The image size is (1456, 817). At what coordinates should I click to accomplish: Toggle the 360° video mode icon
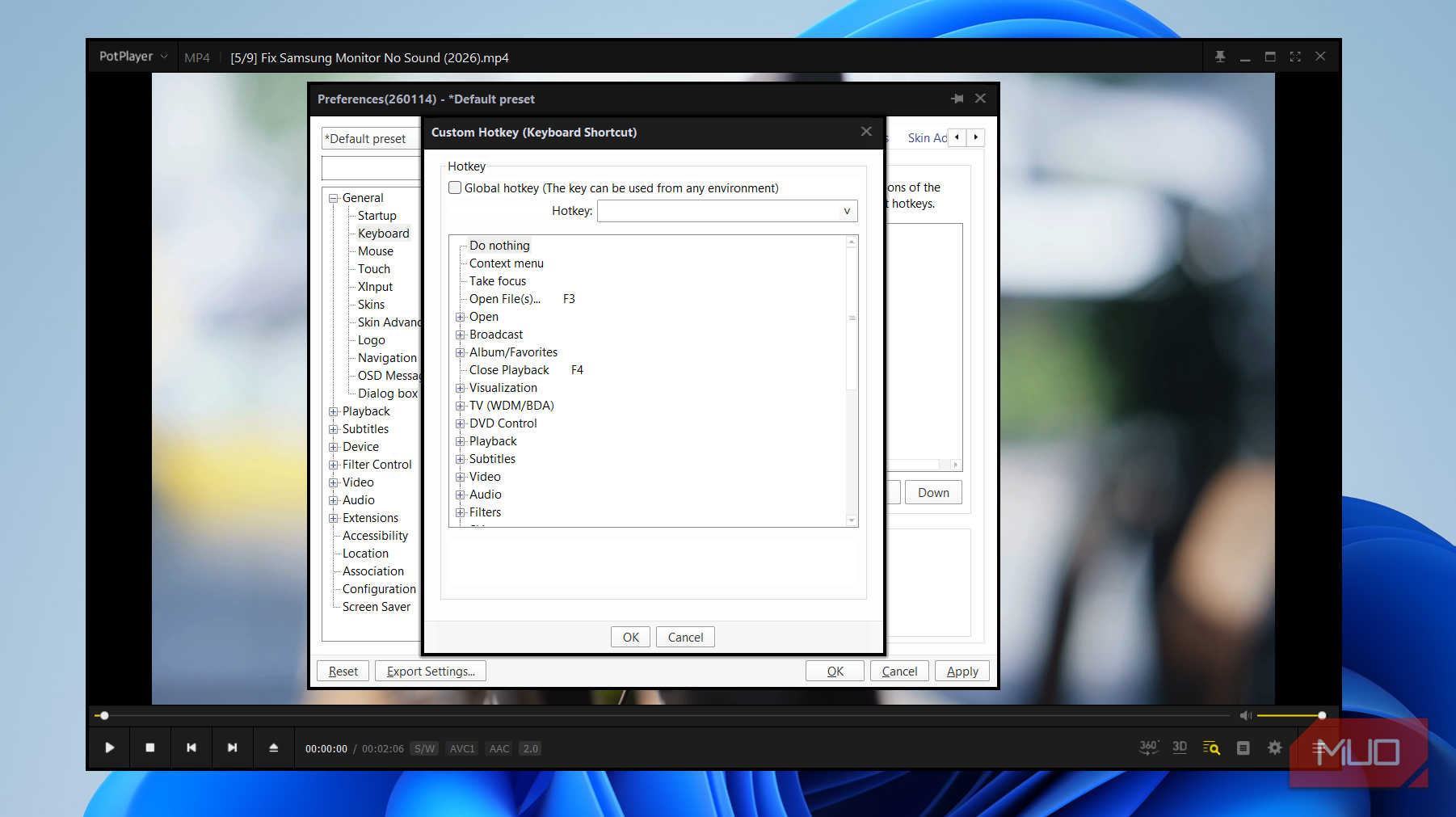(1149, 748)
